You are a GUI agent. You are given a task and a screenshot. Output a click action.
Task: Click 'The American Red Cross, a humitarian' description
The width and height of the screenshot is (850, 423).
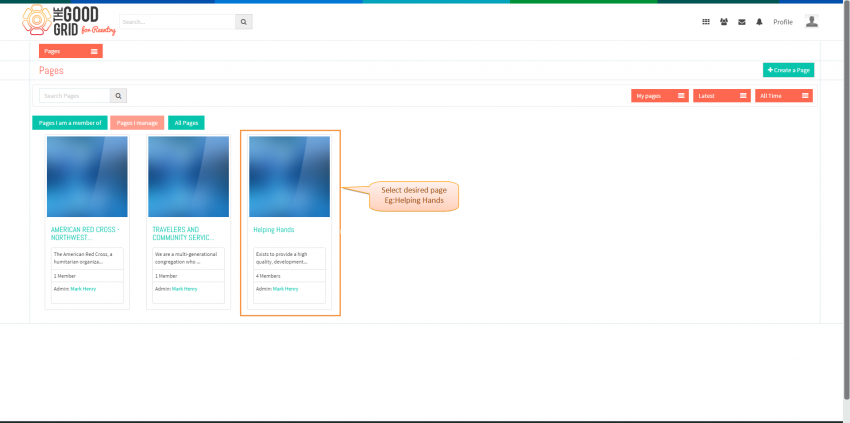click(82, 258)
